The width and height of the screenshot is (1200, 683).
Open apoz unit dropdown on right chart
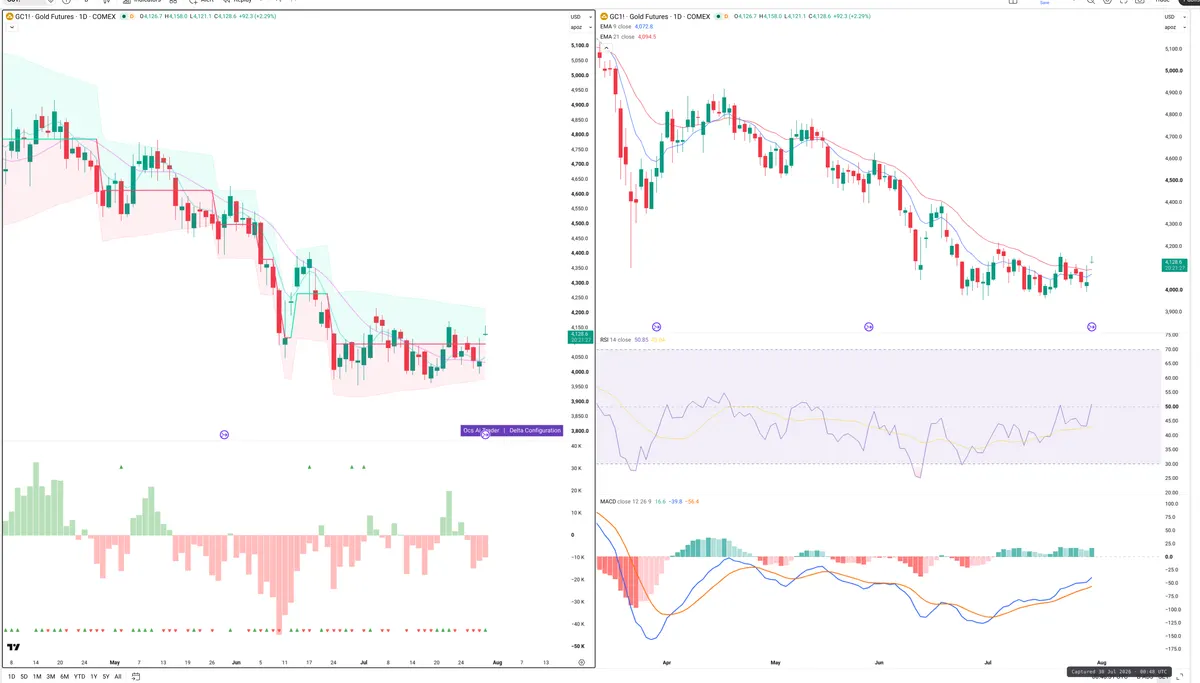point(1174,27)
